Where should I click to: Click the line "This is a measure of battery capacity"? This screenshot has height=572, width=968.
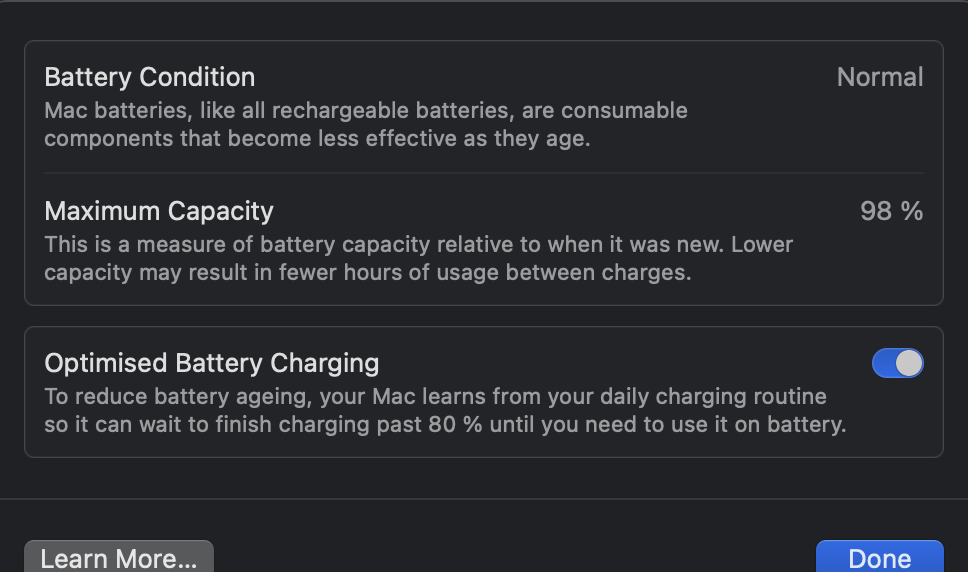(418, 244)
